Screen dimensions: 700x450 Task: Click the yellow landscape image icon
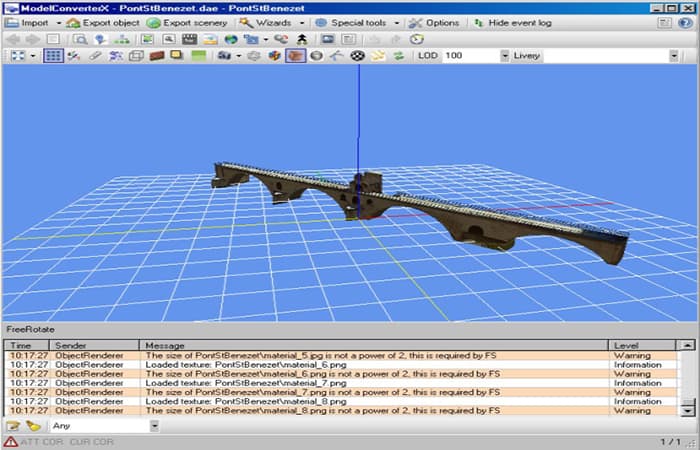210,39
